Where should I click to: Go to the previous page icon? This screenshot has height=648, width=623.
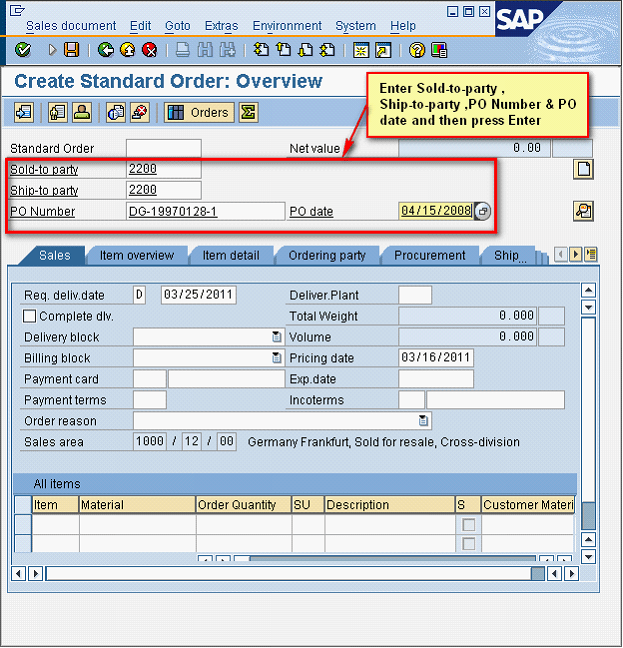283,50
